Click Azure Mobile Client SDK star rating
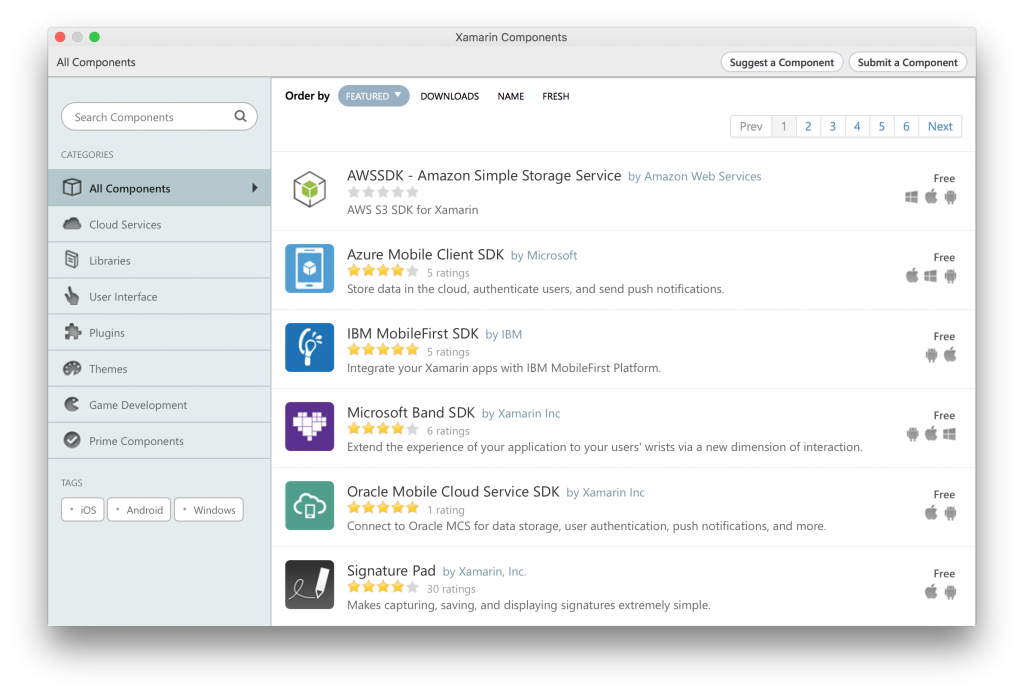Screen dimensions: 1024x695 pyautogui.click(x=383, y=271)
